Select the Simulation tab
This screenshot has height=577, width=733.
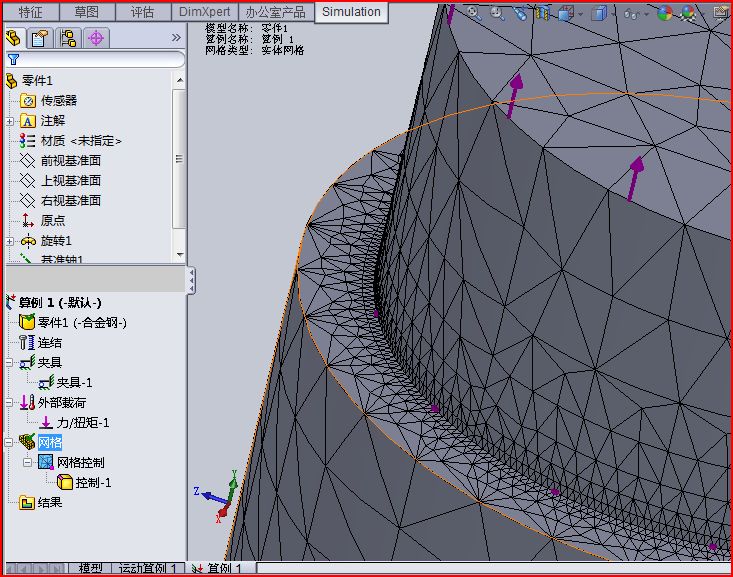[x=351, y=12]
